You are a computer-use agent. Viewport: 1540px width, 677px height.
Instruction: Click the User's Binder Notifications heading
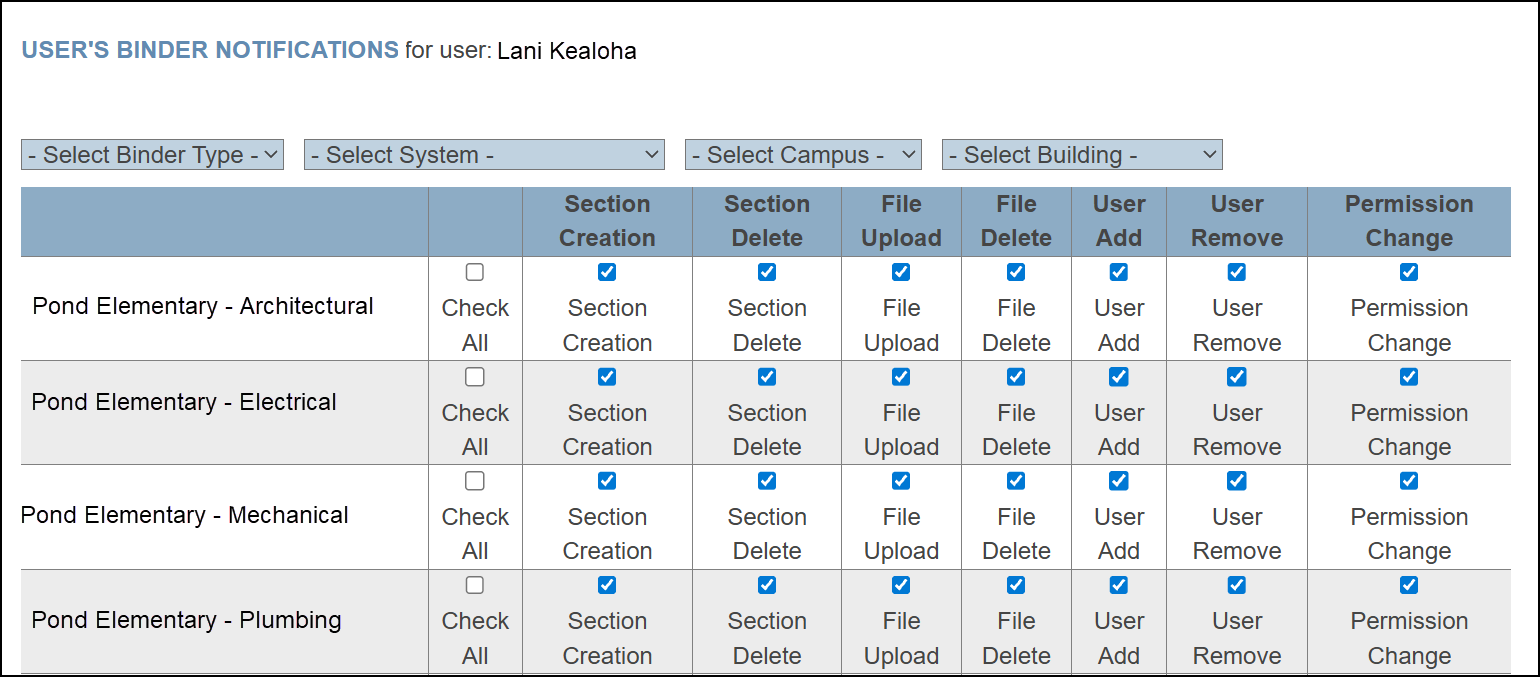[210, 50]
